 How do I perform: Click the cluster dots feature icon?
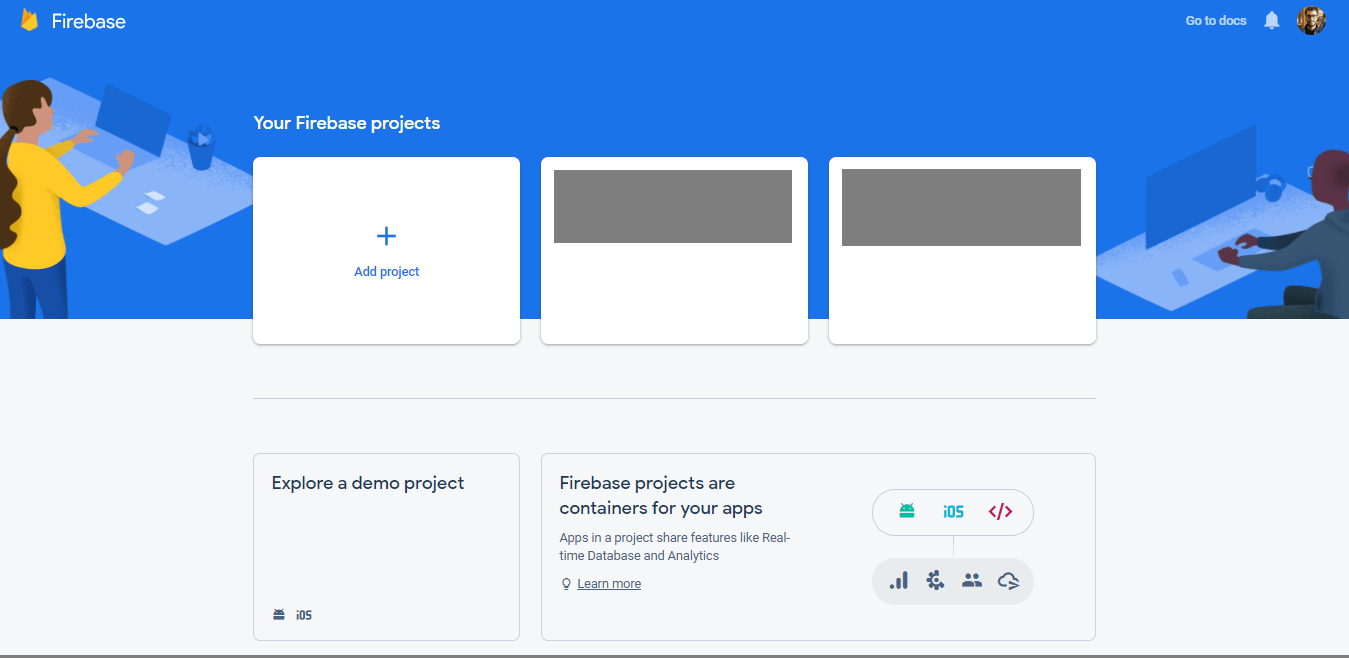935,580
